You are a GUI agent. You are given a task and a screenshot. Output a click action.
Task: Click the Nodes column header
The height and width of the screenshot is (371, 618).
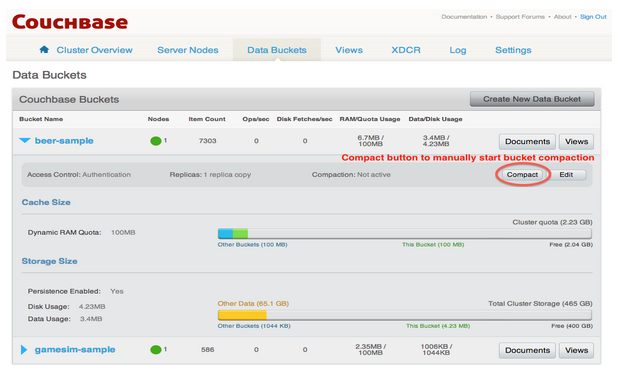(x=158, y=119)
